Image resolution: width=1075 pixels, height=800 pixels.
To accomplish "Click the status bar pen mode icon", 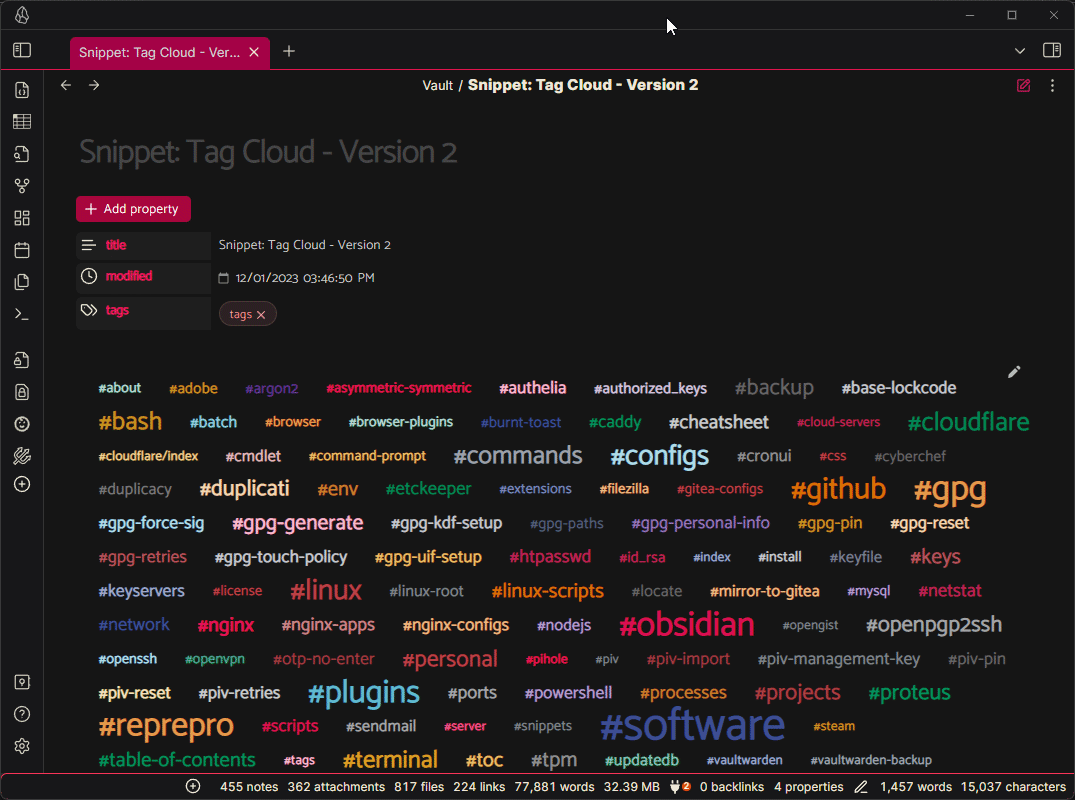I will tap(861, 786).
